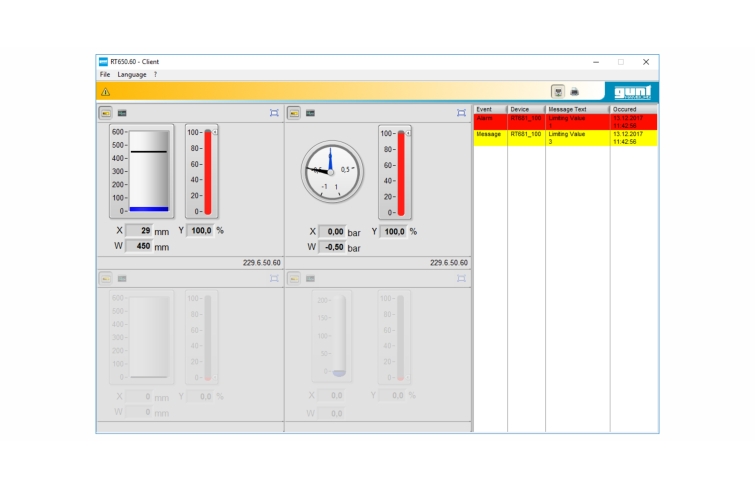Select the red Alarm event cell
Viewport: 755px width, 488px height.
(x=490, y=122)
